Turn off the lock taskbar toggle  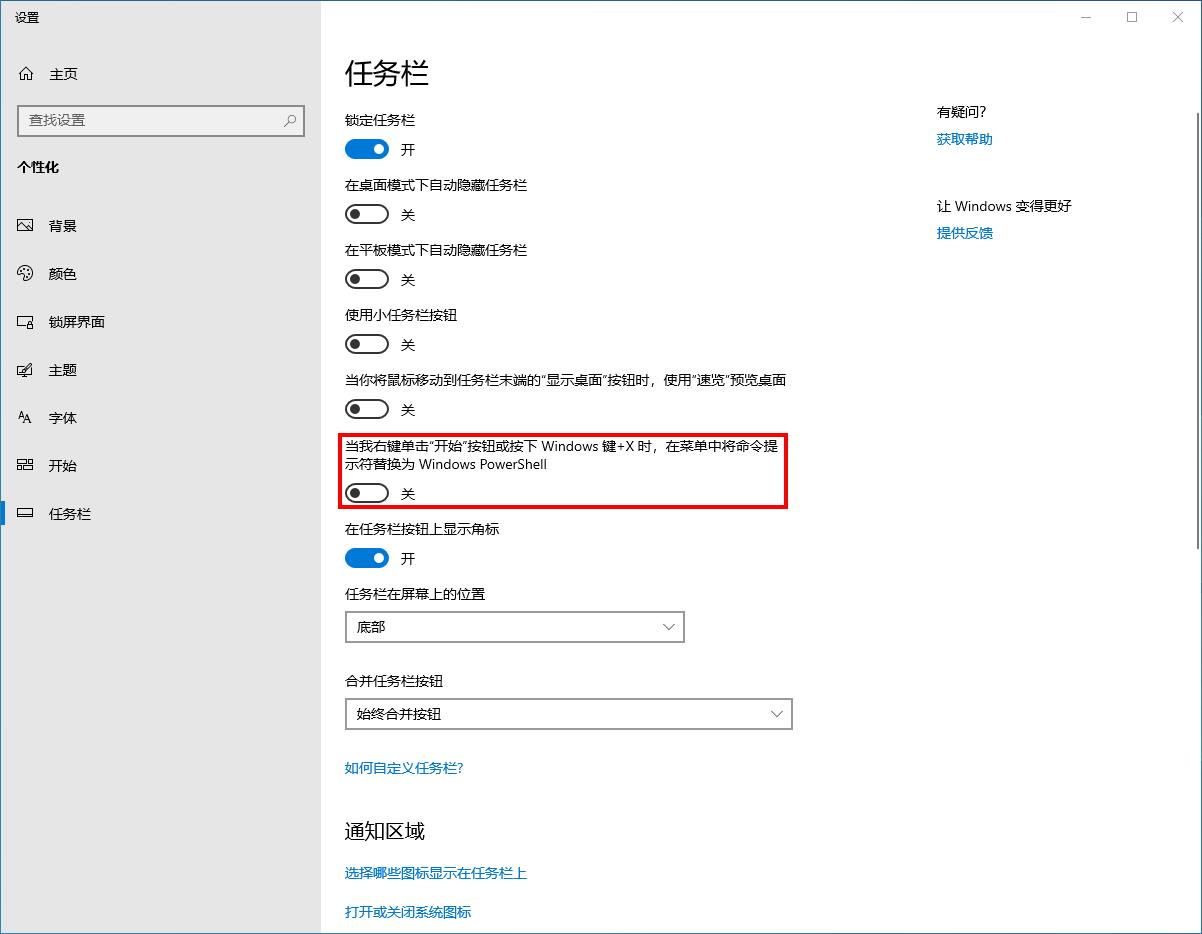(x=367, y=149)
